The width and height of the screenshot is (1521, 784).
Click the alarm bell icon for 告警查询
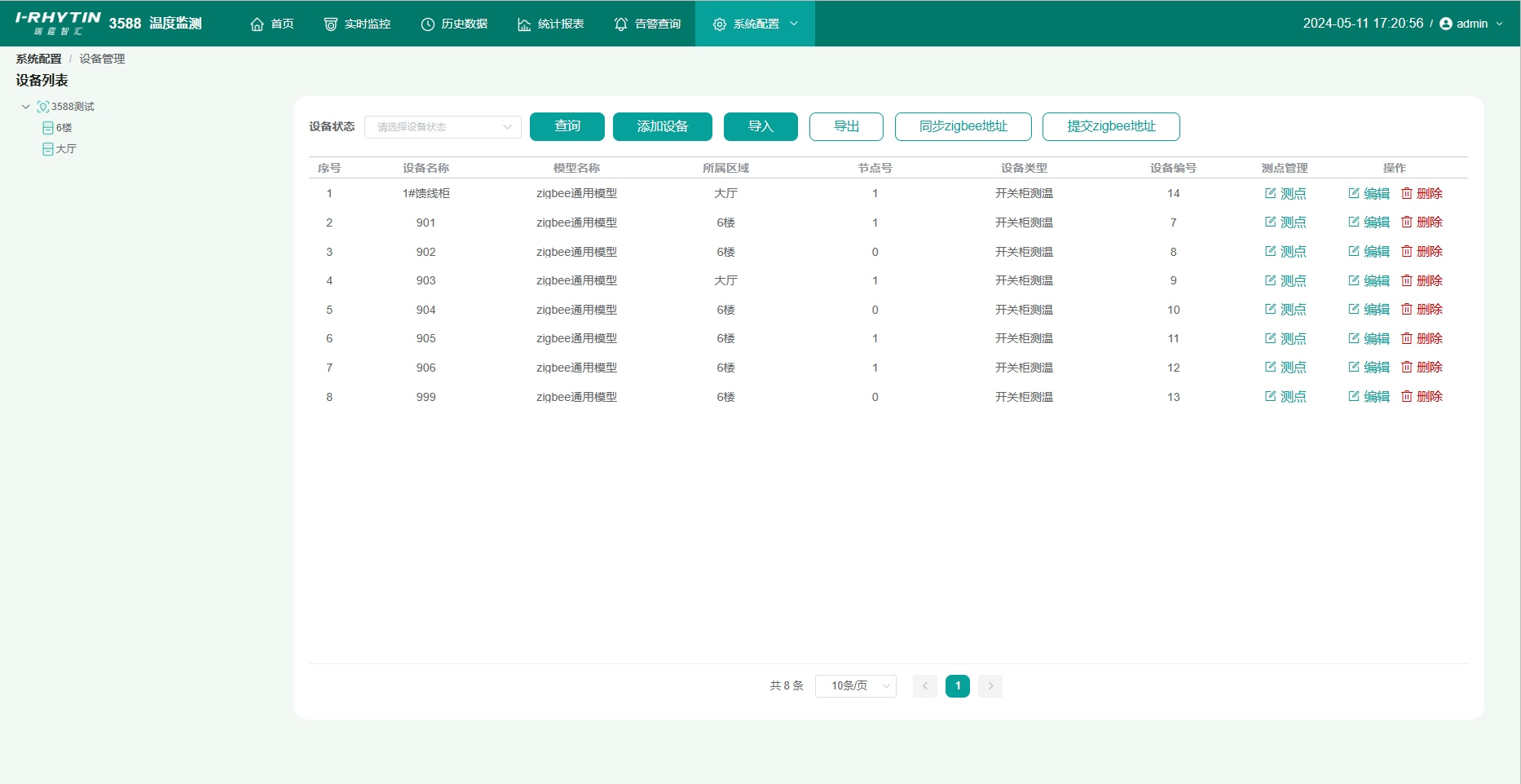pyautogui.click(x=621, y=24)
